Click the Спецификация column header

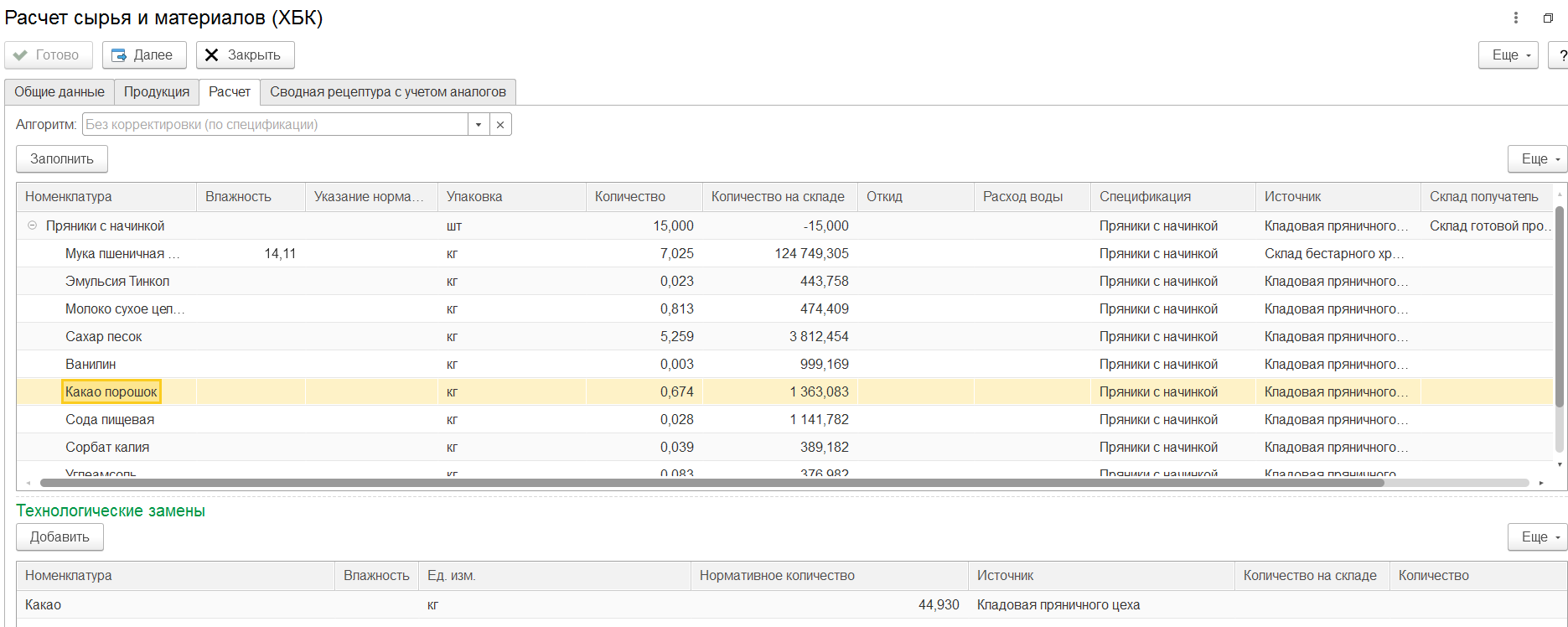[x=1172, y=197]
